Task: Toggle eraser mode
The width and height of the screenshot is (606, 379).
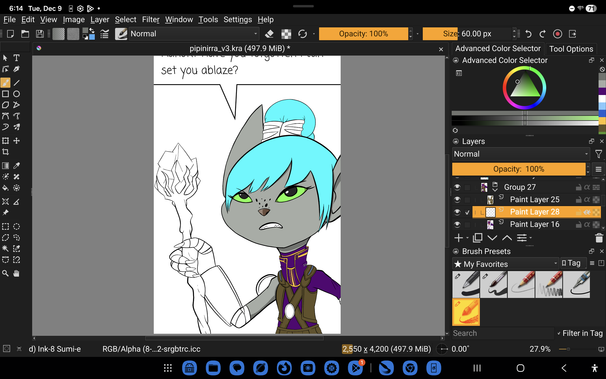Action: click(x=269, y=34)
